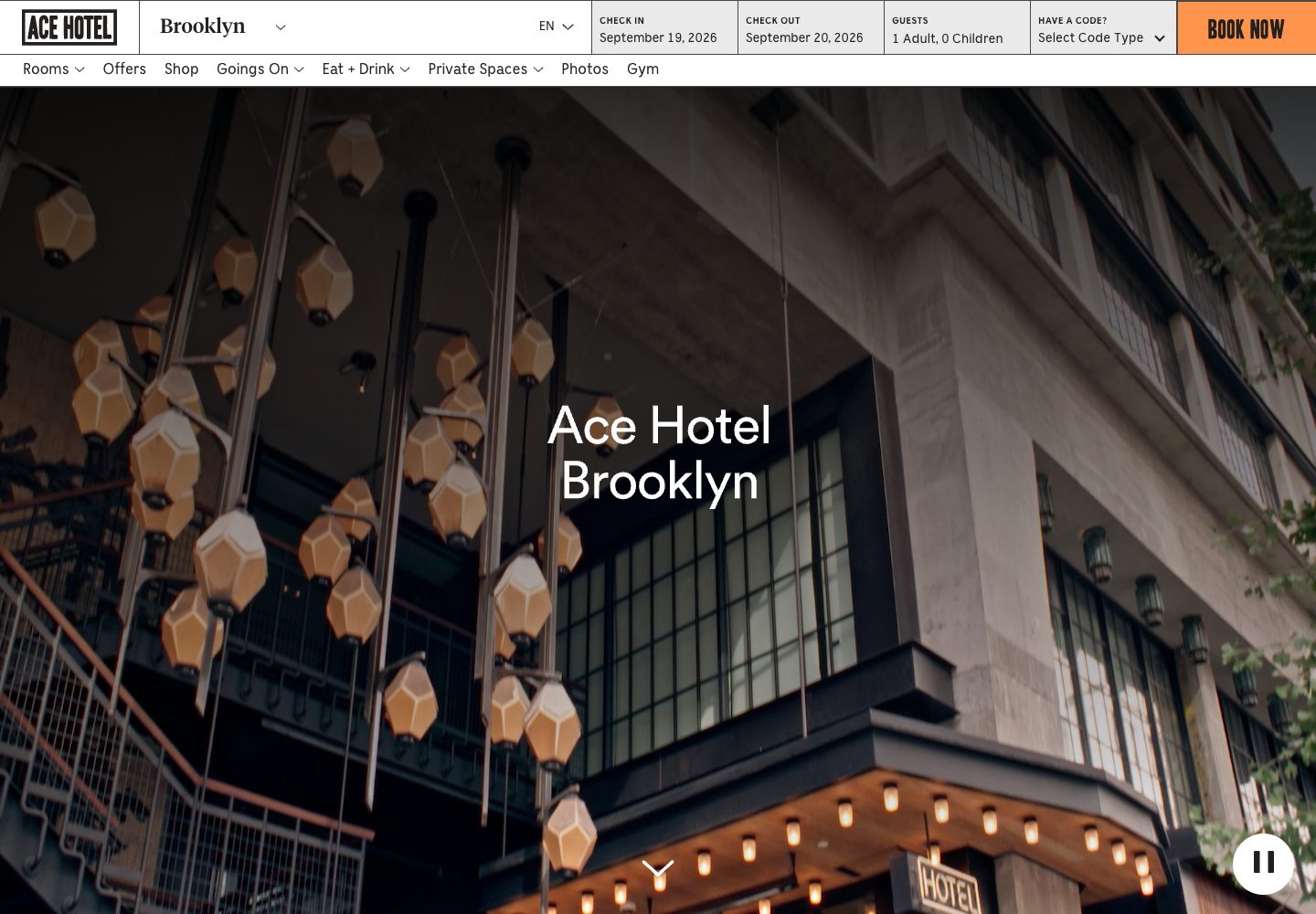The width and height of the screenshot is (1316, 914).
Task: Select the Check In date field
Action: point(664,28)
